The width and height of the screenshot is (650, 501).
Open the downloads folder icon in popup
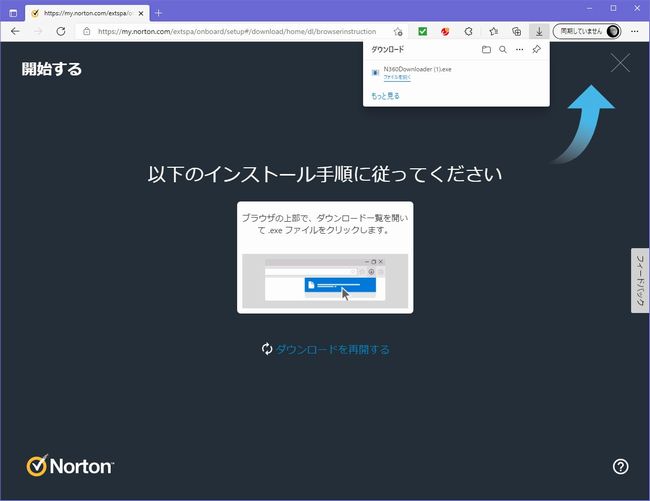[486, 49]
